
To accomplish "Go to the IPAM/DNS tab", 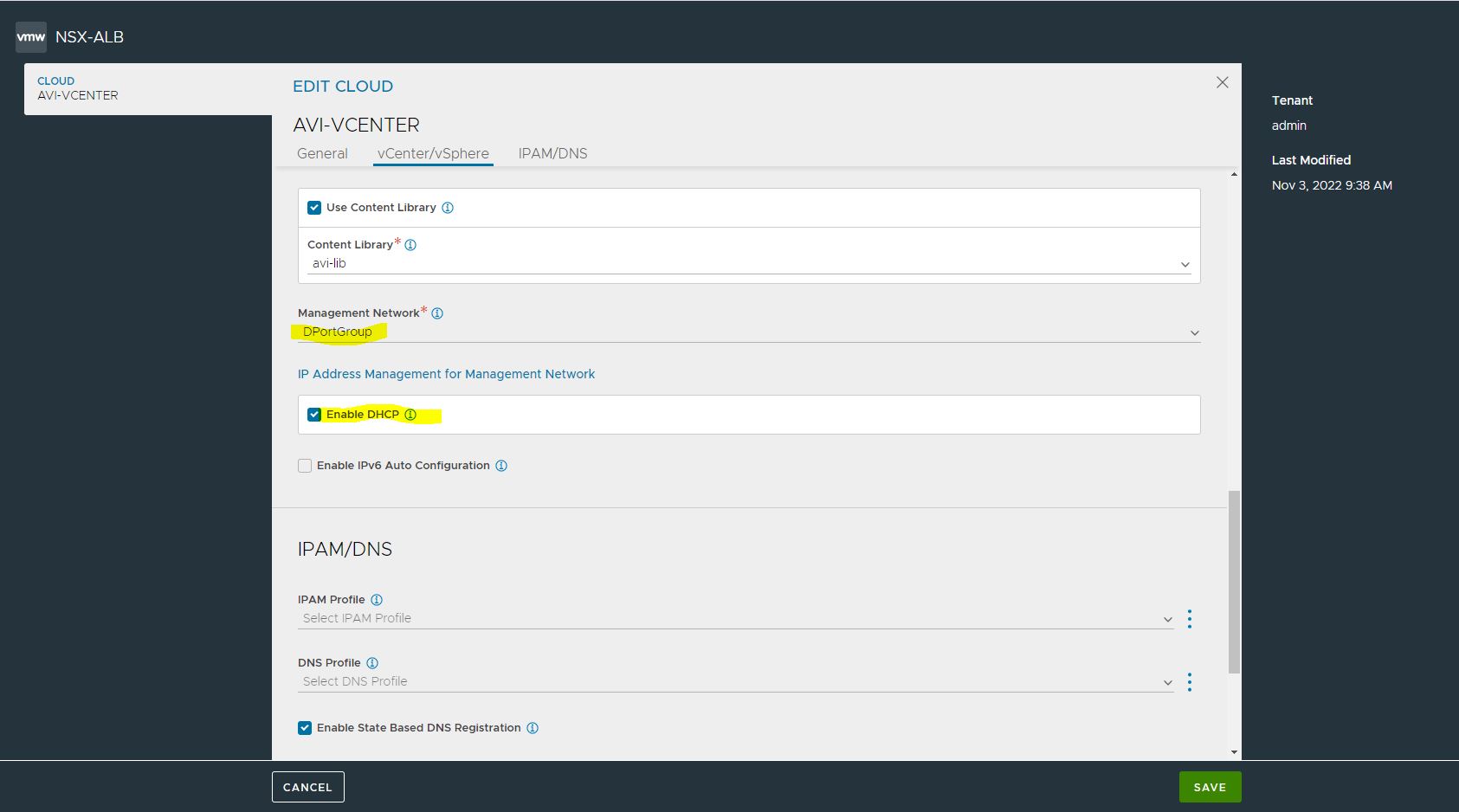I will tap(552, 153).
